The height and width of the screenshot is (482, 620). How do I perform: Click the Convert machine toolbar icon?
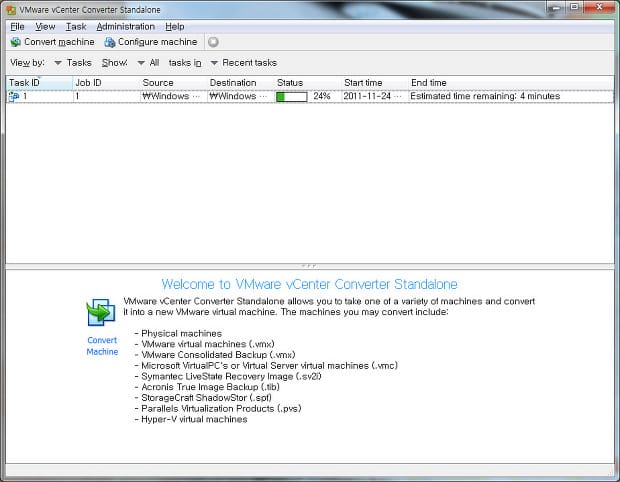coord(15,42)
